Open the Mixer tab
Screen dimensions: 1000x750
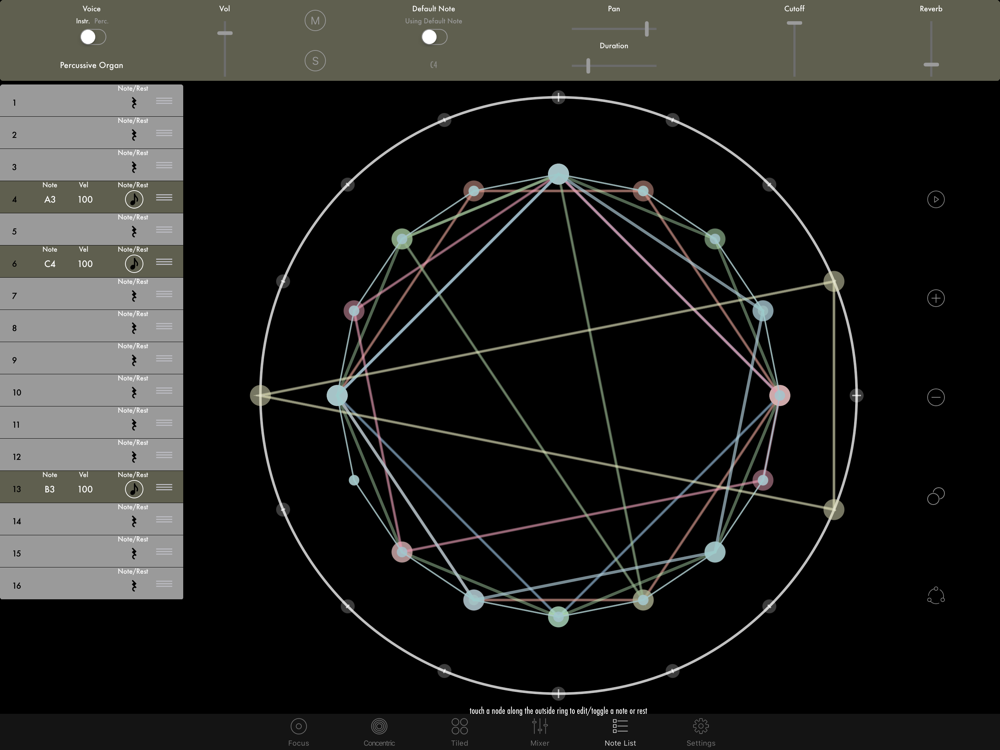pyautogui.click(x=540, y=731)
